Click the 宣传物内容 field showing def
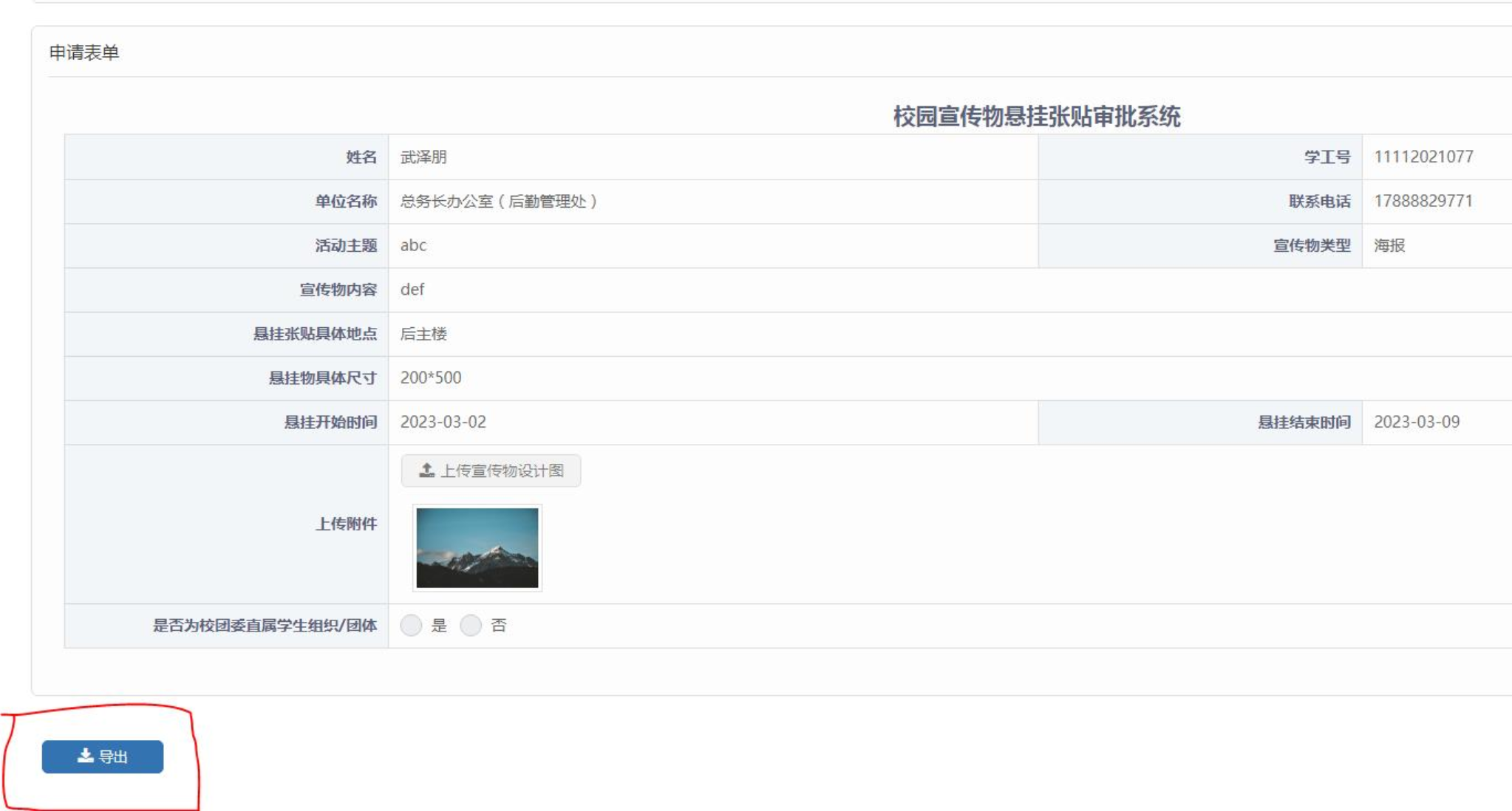This screenshot has width=1512, height=811. tap(412, 290)
